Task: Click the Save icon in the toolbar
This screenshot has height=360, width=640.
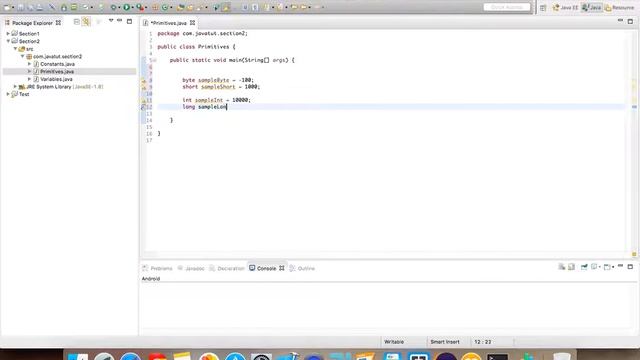Action: (x=20, y=7)
